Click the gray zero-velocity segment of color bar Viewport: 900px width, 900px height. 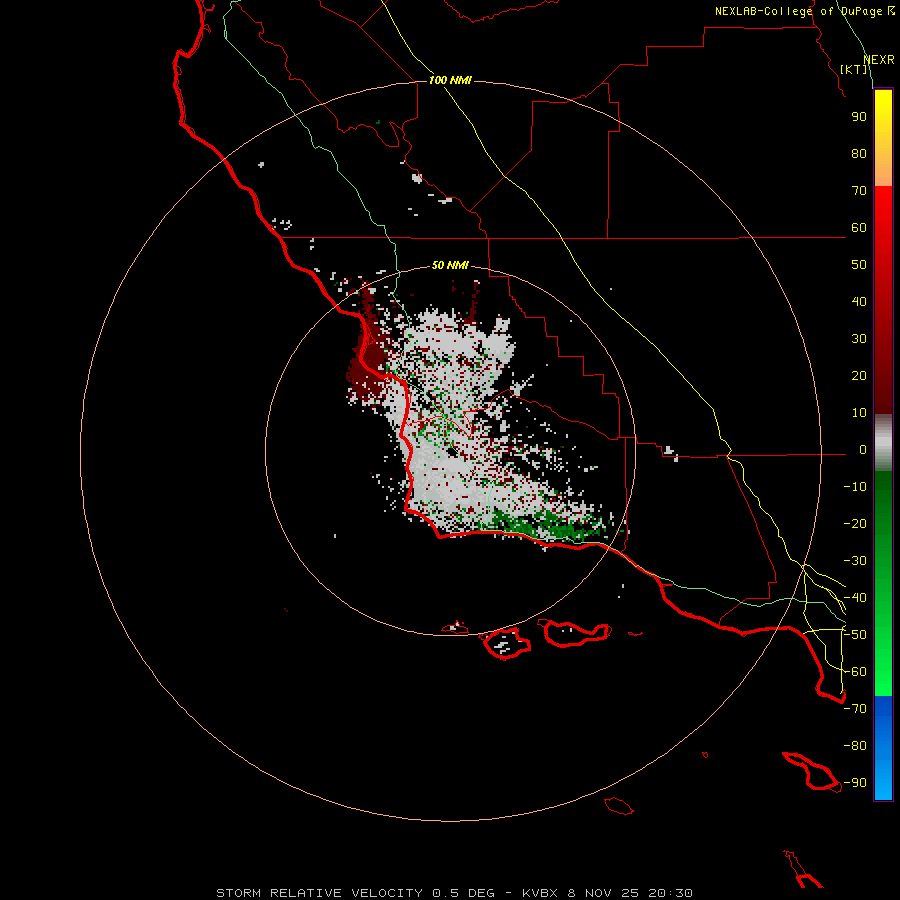point(883,443)
